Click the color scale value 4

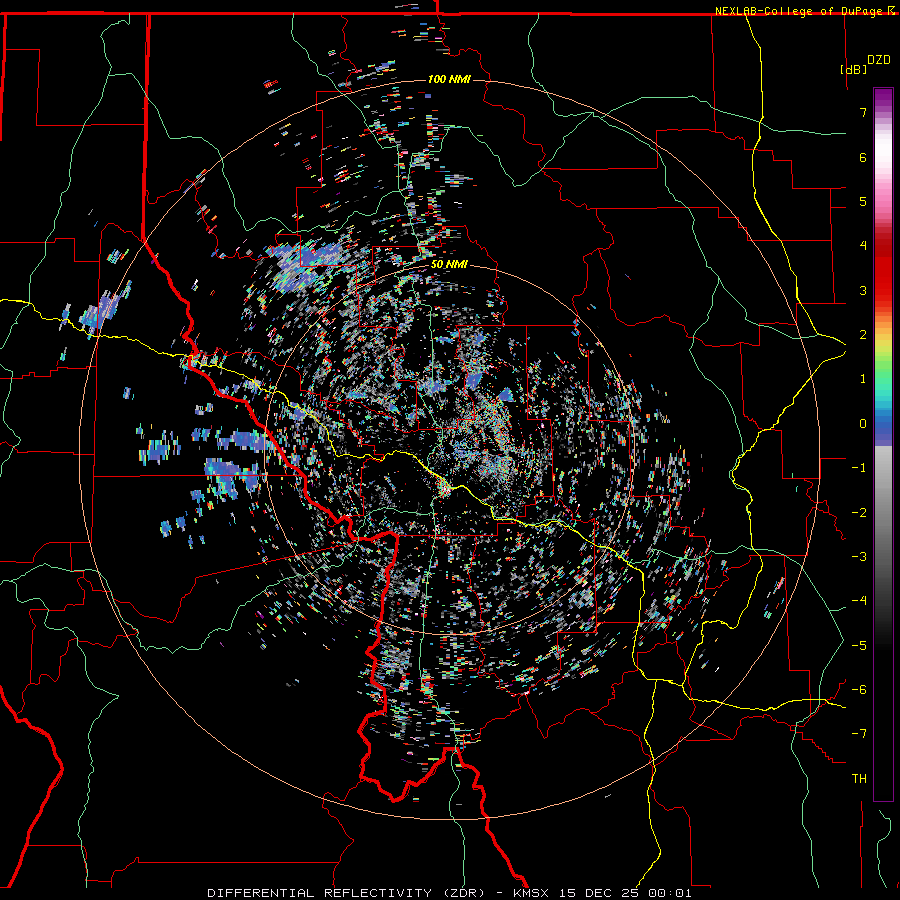click(863, 246)
